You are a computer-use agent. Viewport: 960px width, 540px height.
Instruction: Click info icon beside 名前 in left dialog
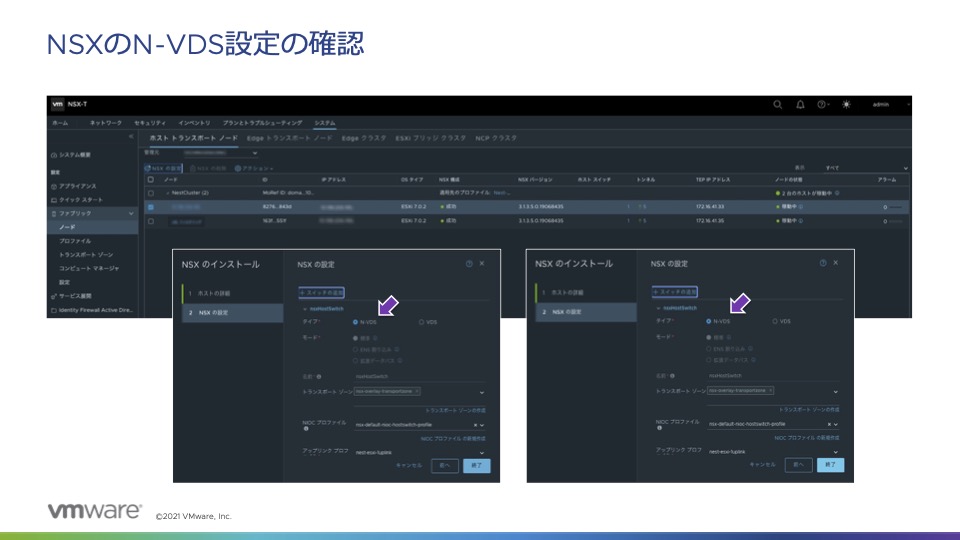pyautogui.click(x=319, y=377)
